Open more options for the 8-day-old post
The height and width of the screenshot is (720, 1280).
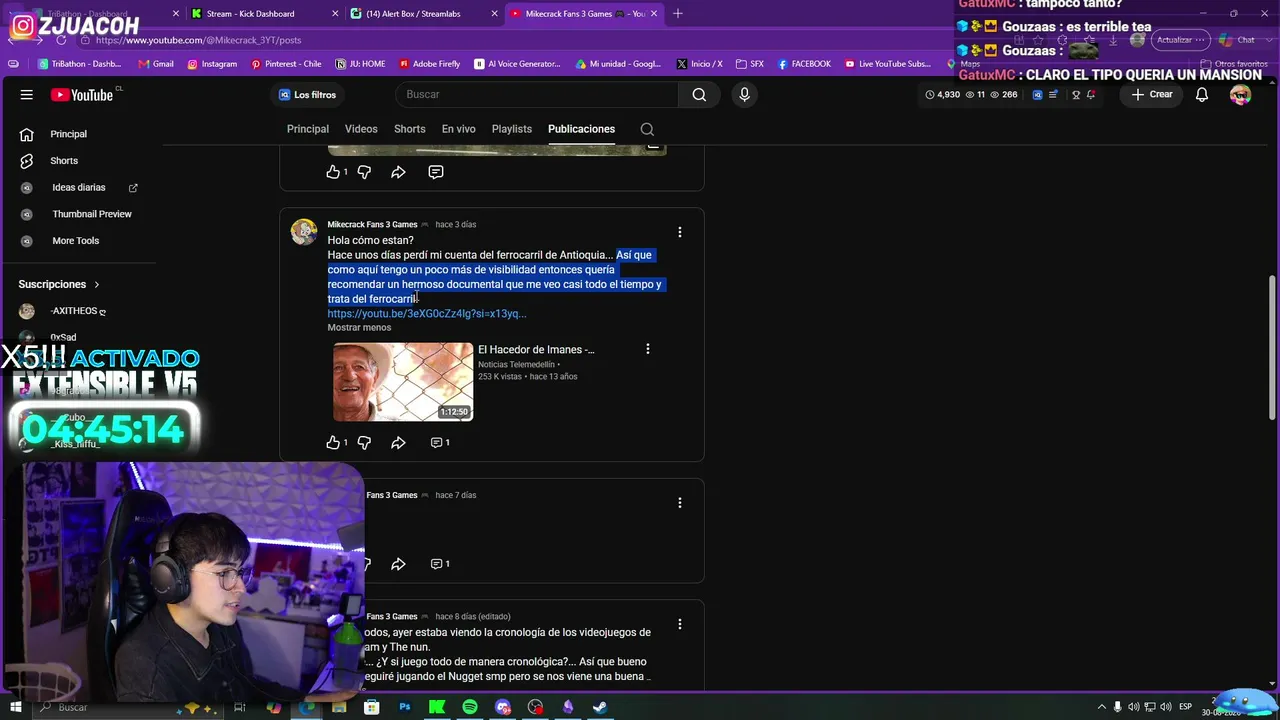680,624
